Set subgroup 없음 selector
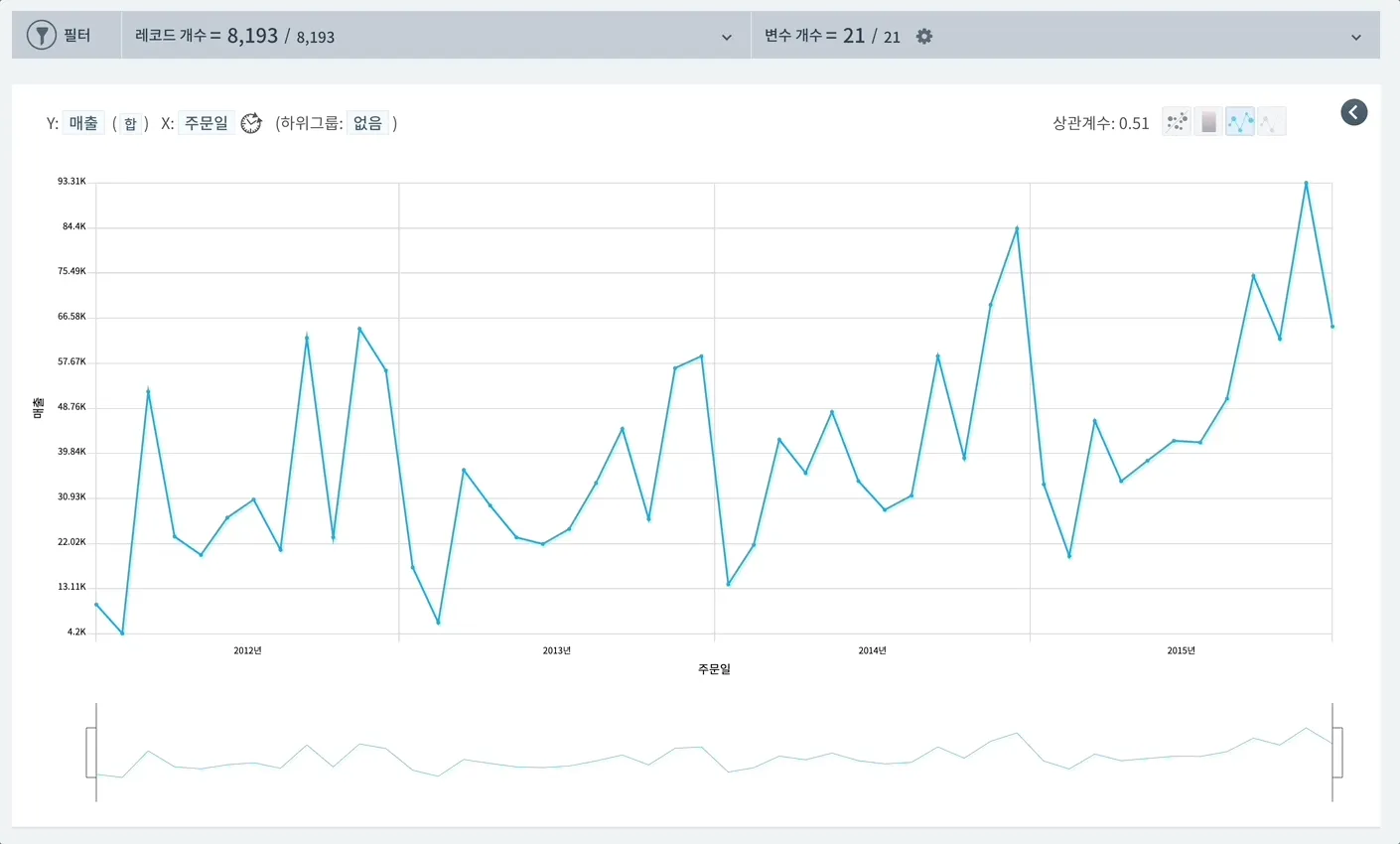Image resolution: width=1400 pixels, height=844 pixels. coord(367,123)
